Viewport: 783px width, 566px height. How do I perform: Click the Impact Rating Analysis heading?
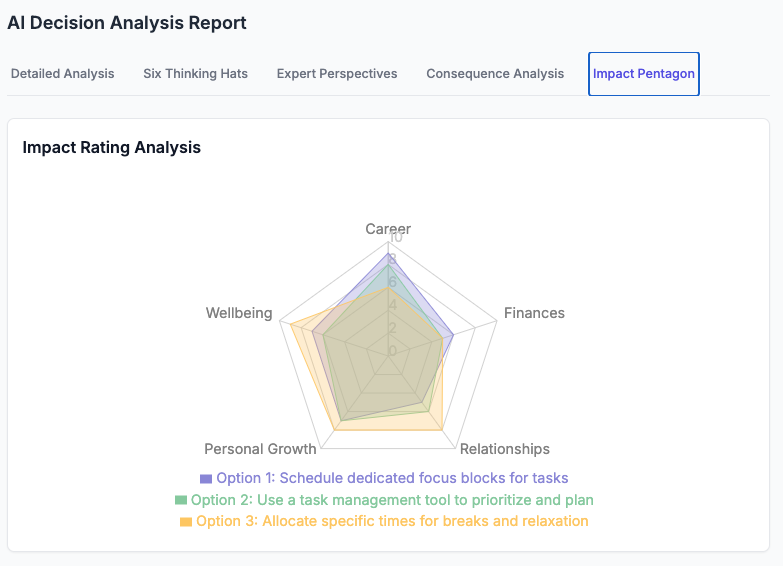[x=112, y=148]
